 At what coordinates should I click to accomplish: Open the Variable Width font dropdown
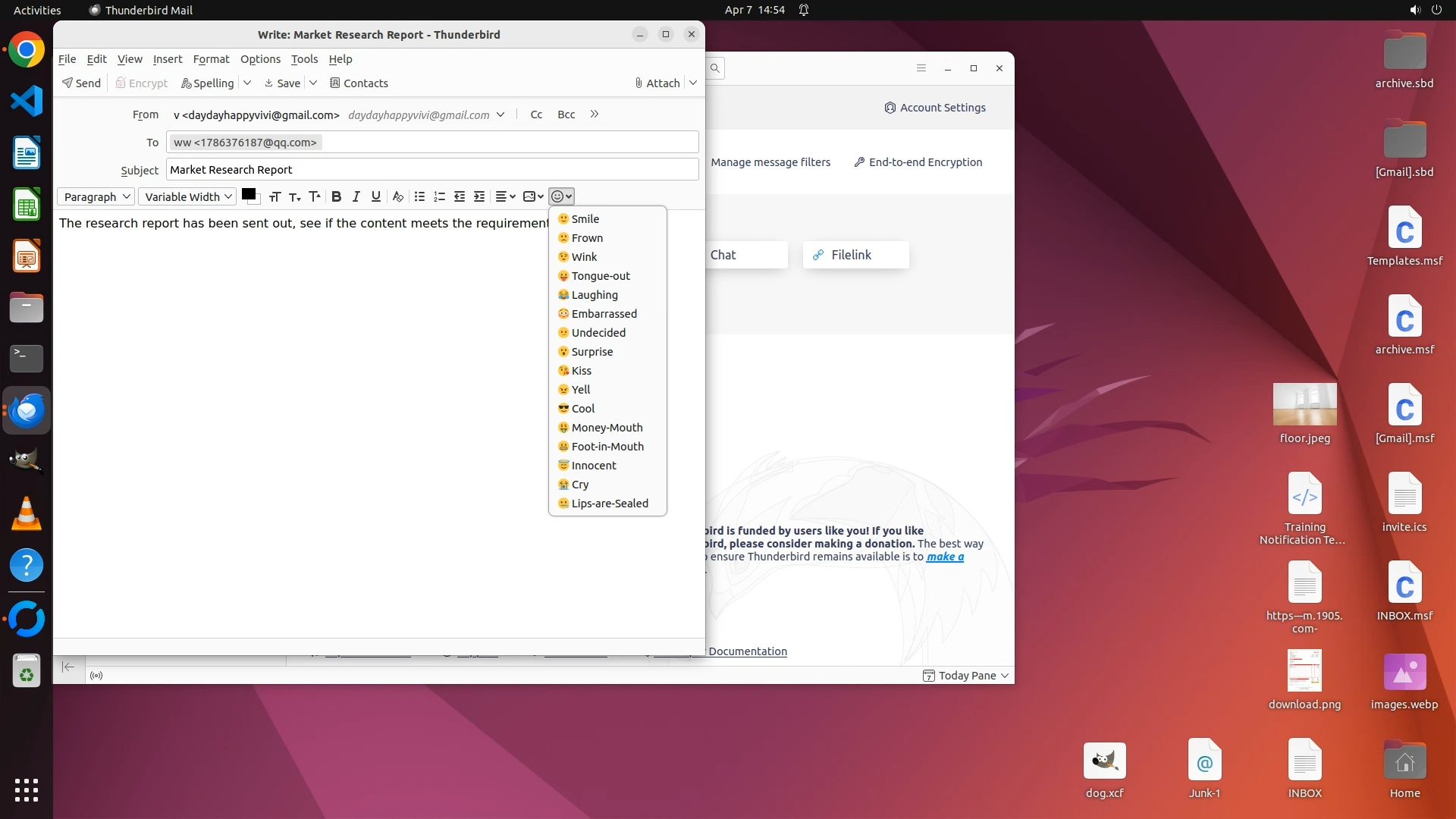coord(187,197)
